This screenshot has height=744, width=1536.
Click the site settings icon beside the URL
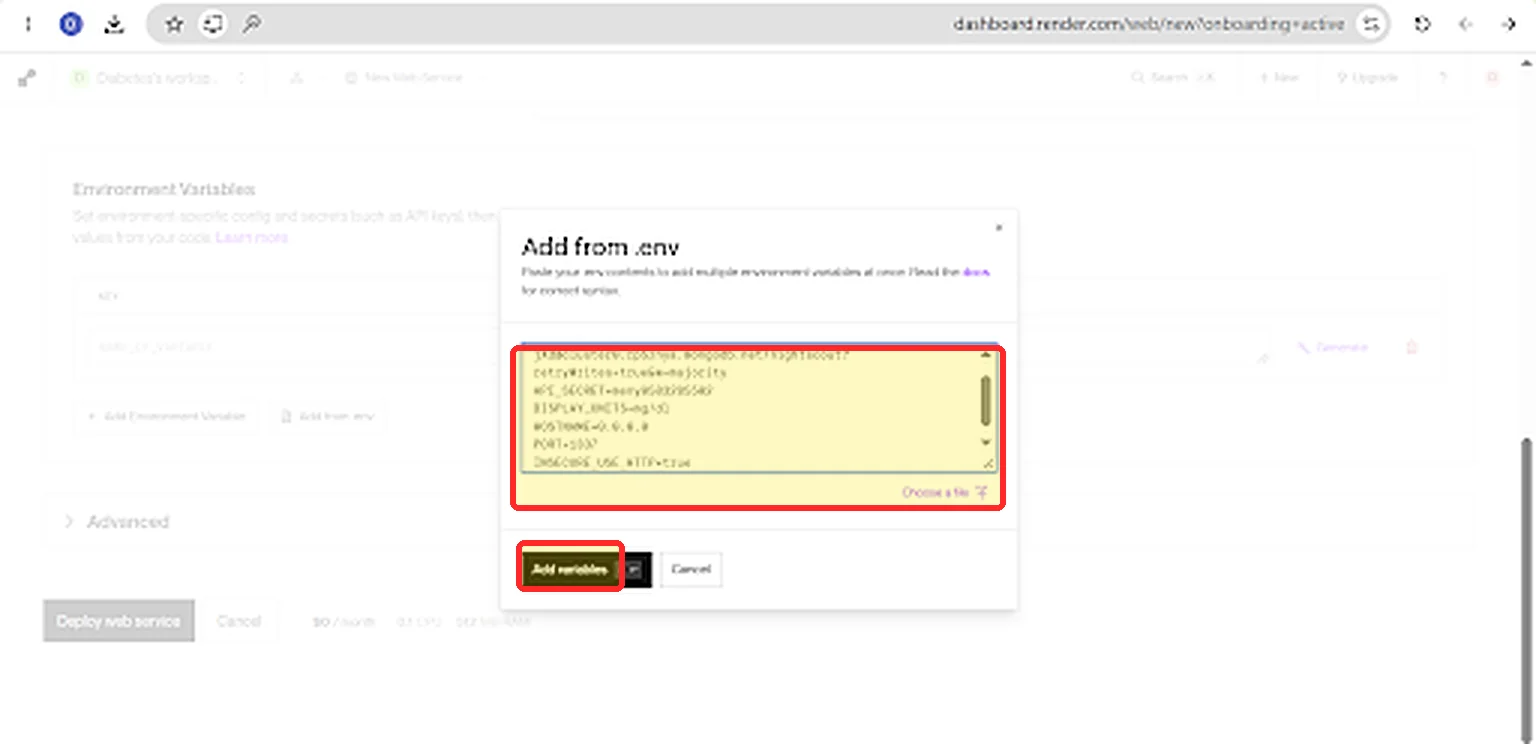[x=1372, y=24]
